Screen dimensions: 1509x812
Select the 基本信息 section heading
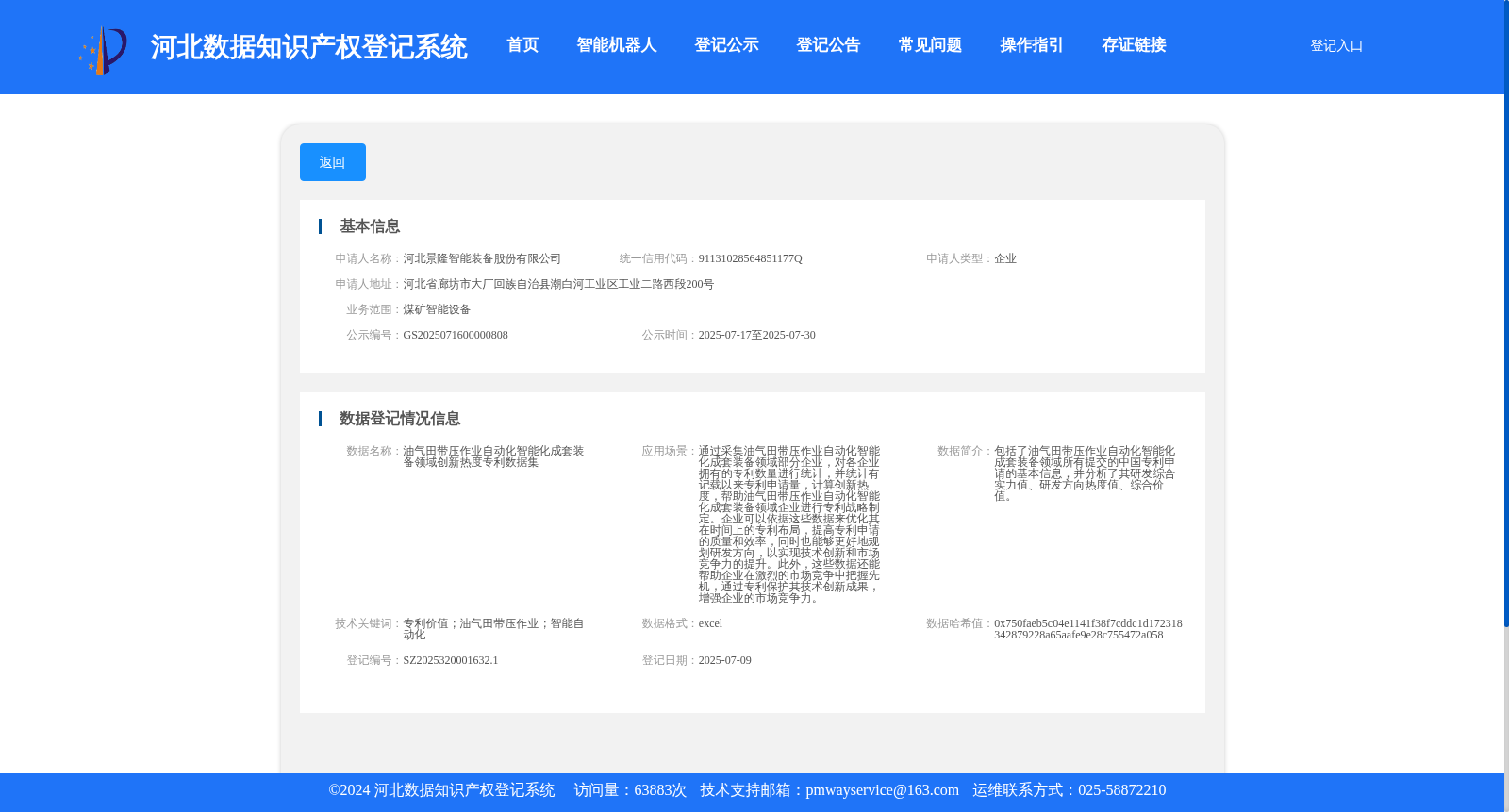point(370,226)
